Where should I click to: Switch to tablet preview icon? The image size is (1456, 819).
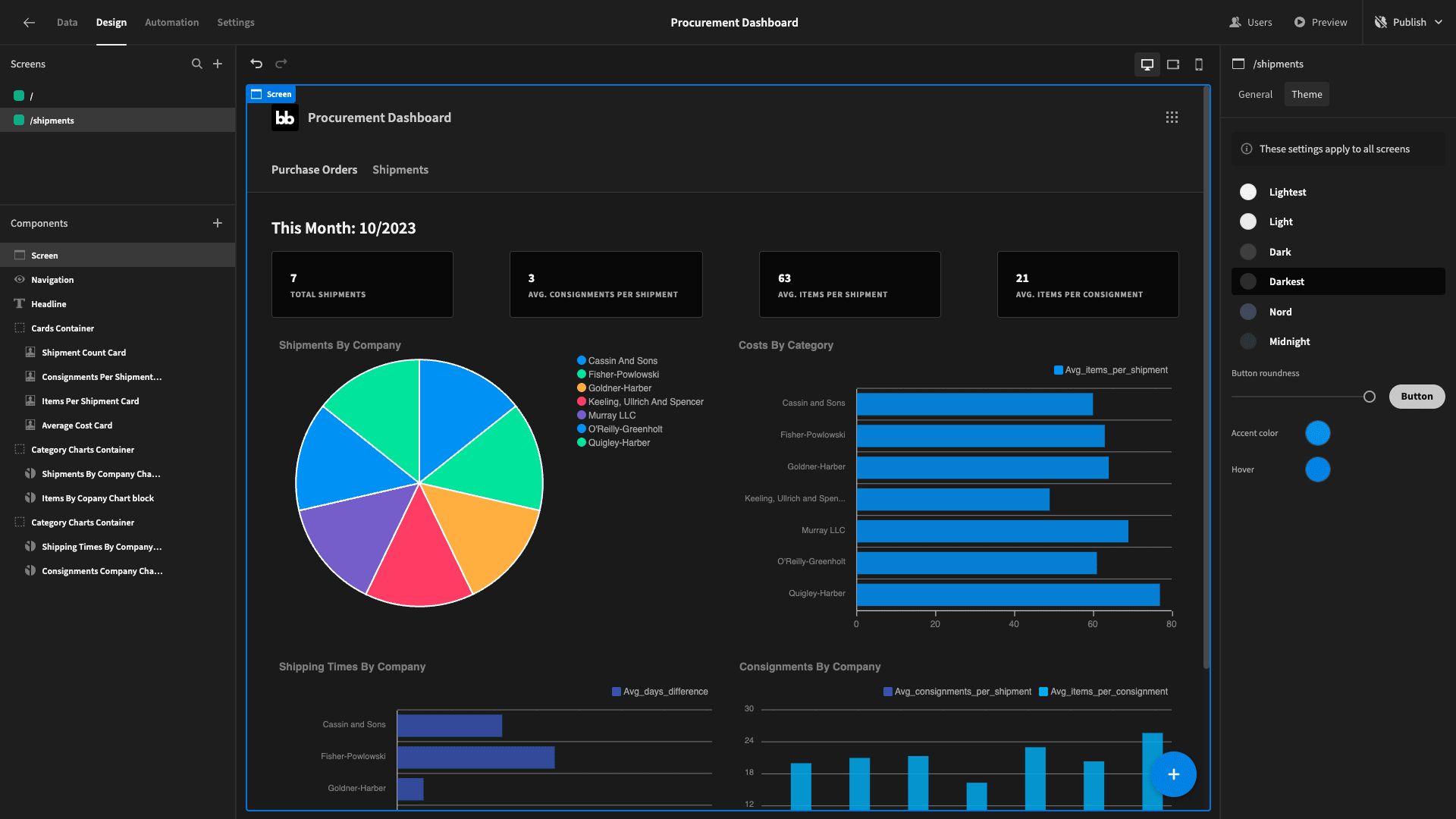coord(1173,64)
